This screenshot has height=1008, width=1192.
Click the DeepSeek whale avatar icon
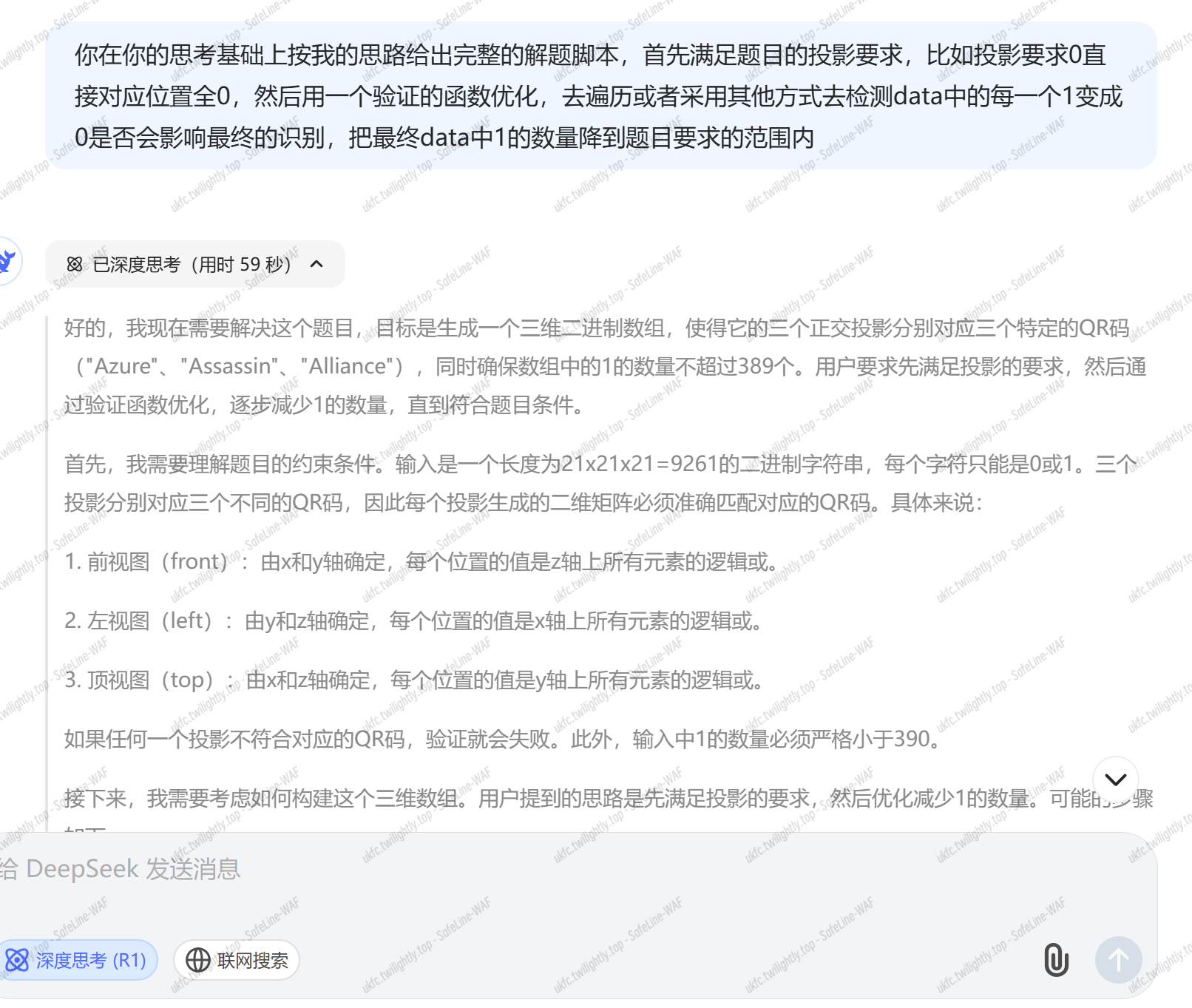point(7,261)
